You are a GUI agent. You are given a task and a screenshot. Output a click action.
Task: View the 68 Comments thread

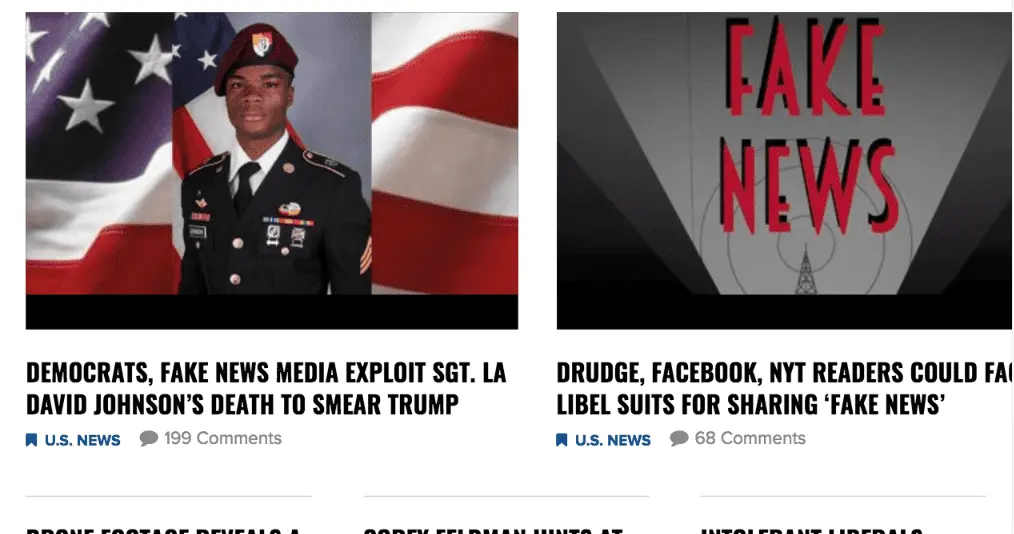pos(750,438)
